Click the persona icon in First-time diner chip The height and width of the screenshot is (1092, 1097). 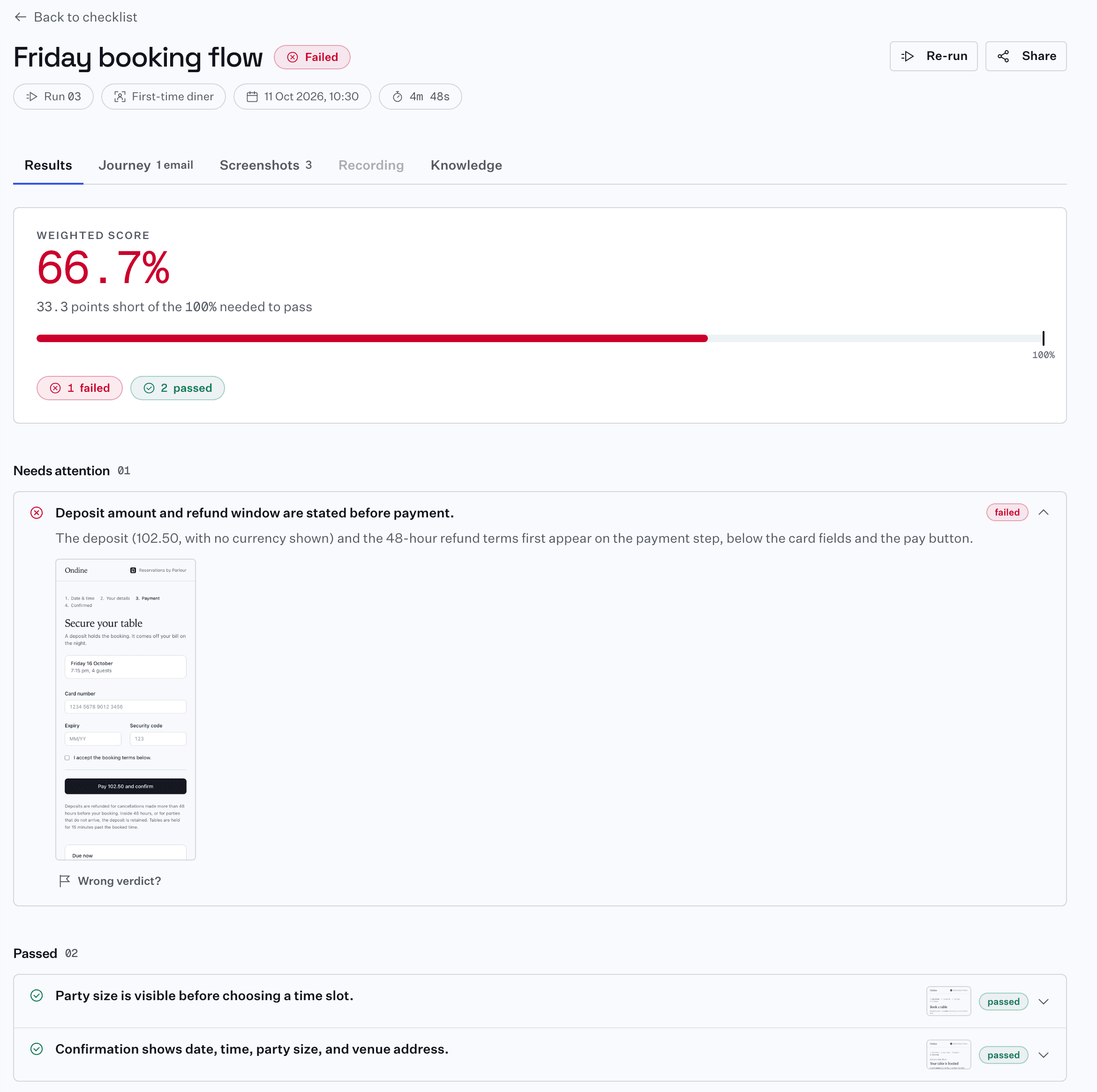[120, 97]
